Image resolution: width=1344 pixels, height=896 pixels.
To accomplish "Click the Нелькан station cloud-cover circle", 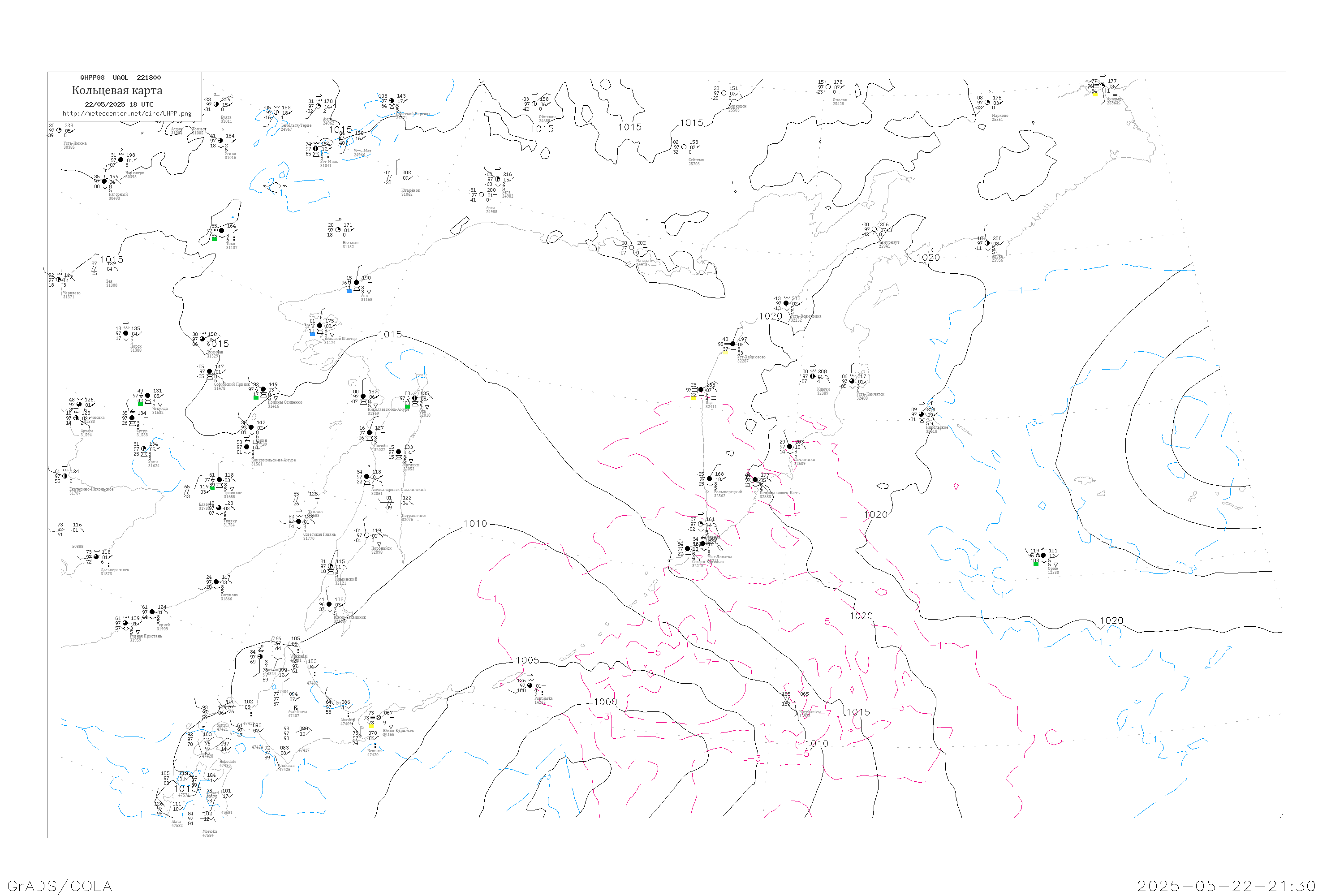I will [338, 230].
